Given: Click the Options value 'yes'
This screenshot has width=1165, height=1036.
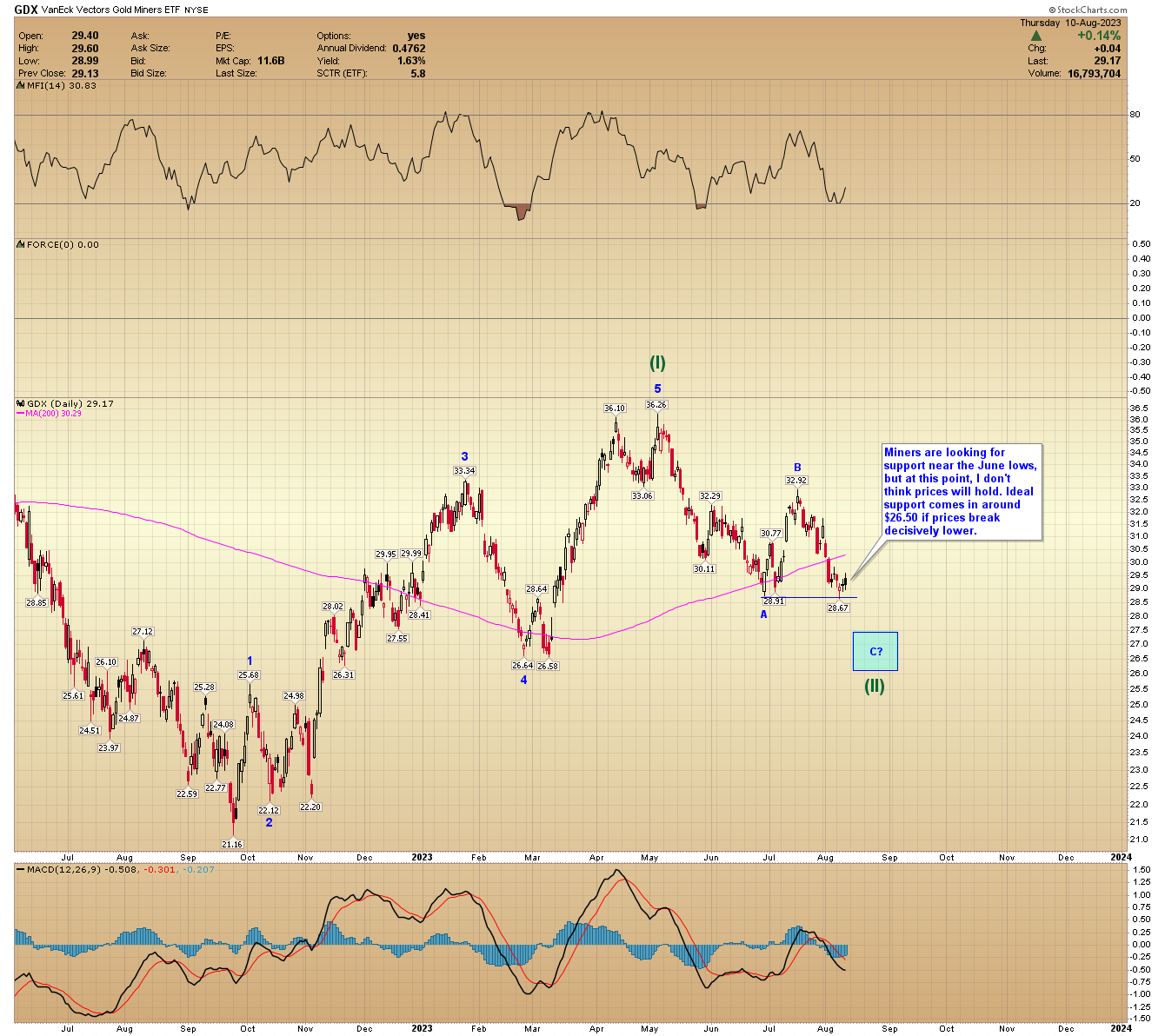Looking at the screenshot, I should pyautogui.click(x=416, y=36).
